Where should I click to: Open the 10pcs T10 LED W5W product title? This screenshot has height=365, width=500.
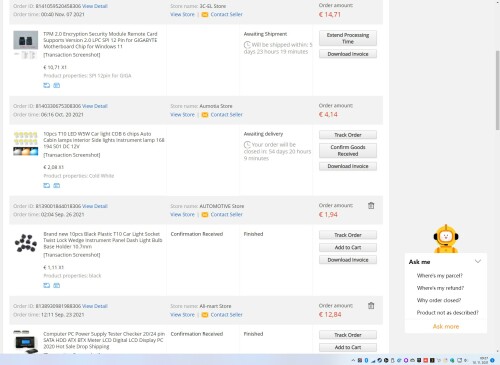pyautogui.click(x=104, y=140)
